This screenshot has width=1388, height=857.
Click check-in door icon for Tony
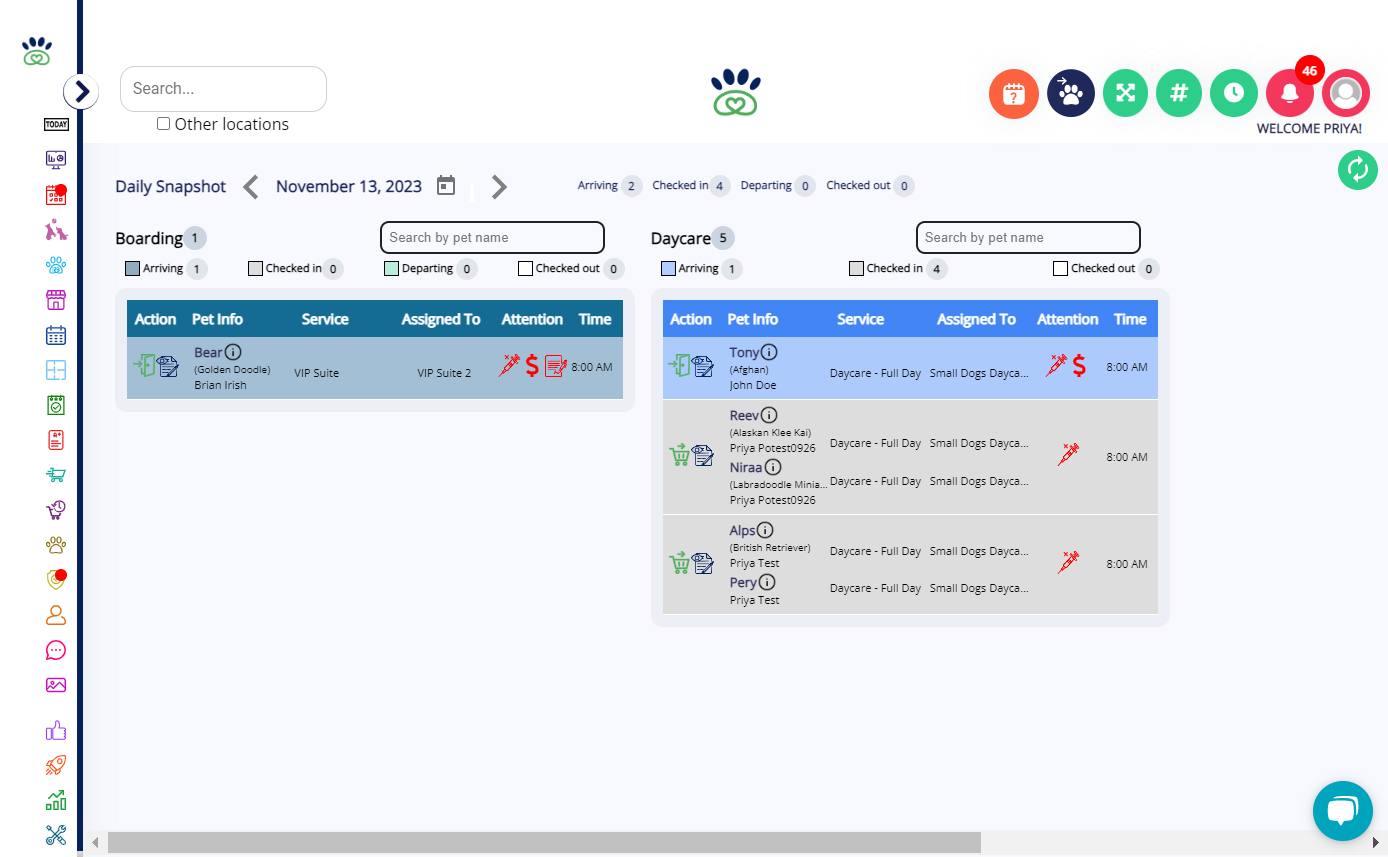click(x=680, y=366)
